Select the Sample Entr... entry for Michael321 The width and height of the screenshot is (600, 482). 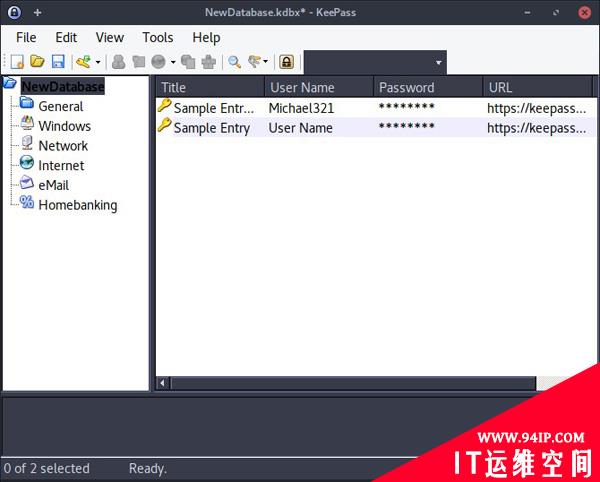coord(214,108)
